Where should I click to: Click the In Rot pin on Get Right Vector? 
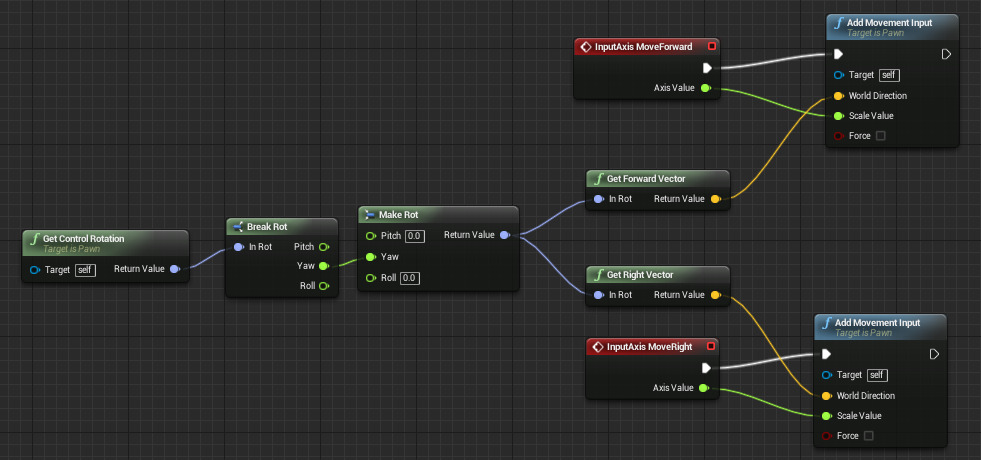coord(599,295)
